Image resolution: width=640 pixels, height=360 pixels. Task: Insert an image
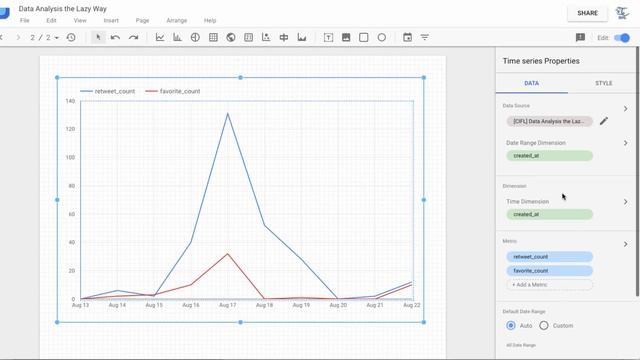pos(346,38)
